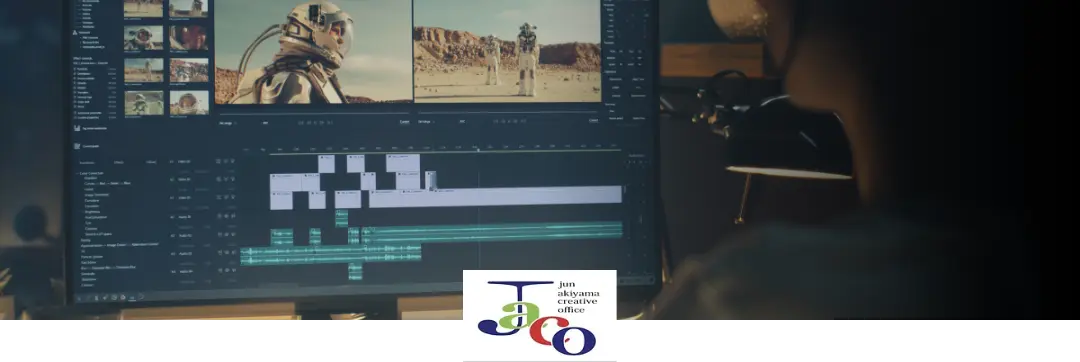Toggle the mute control on the bottom audio track
The height and width of the screenshot is (362, 1080).
coord(225,271)
